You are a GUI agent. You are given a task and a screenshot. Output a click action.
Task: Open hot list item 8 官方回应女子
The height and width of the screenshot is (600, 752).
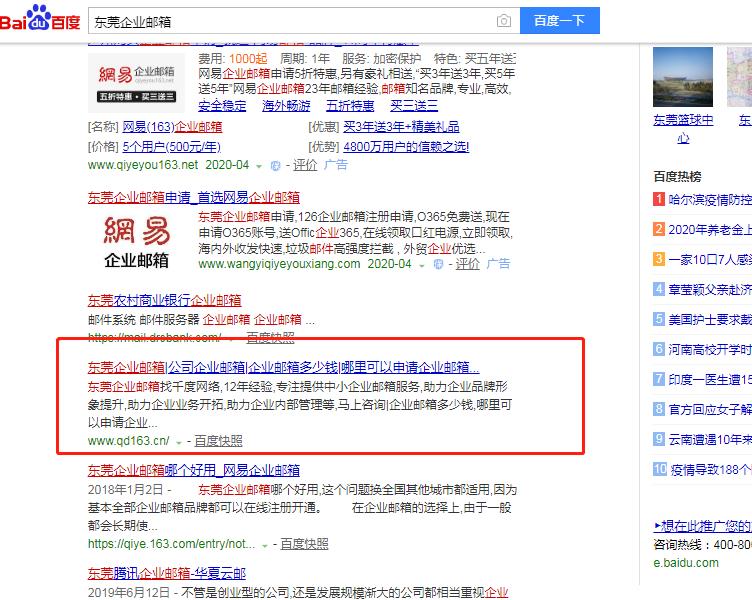coord(710,410)
